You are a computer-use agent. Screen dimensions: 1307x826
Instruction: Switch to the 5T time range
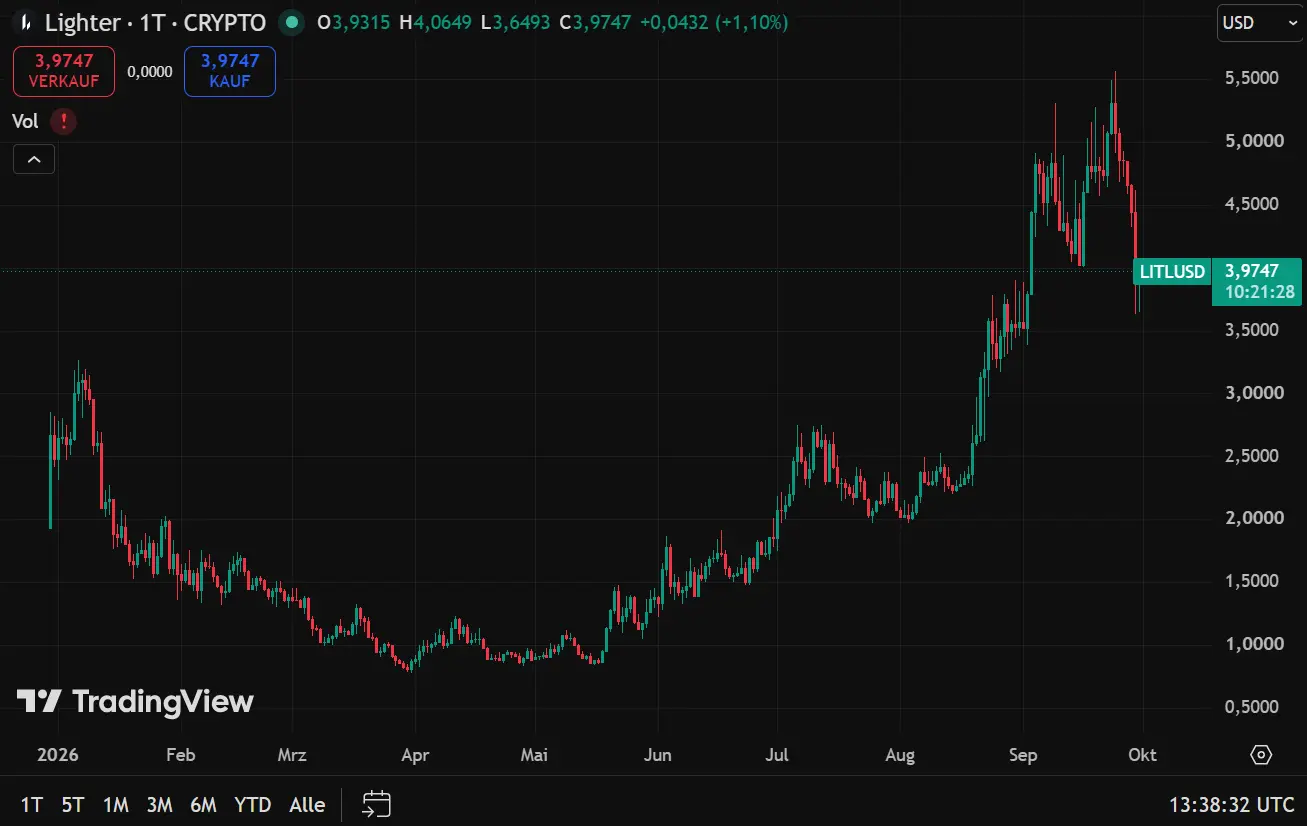click(73, 804)
